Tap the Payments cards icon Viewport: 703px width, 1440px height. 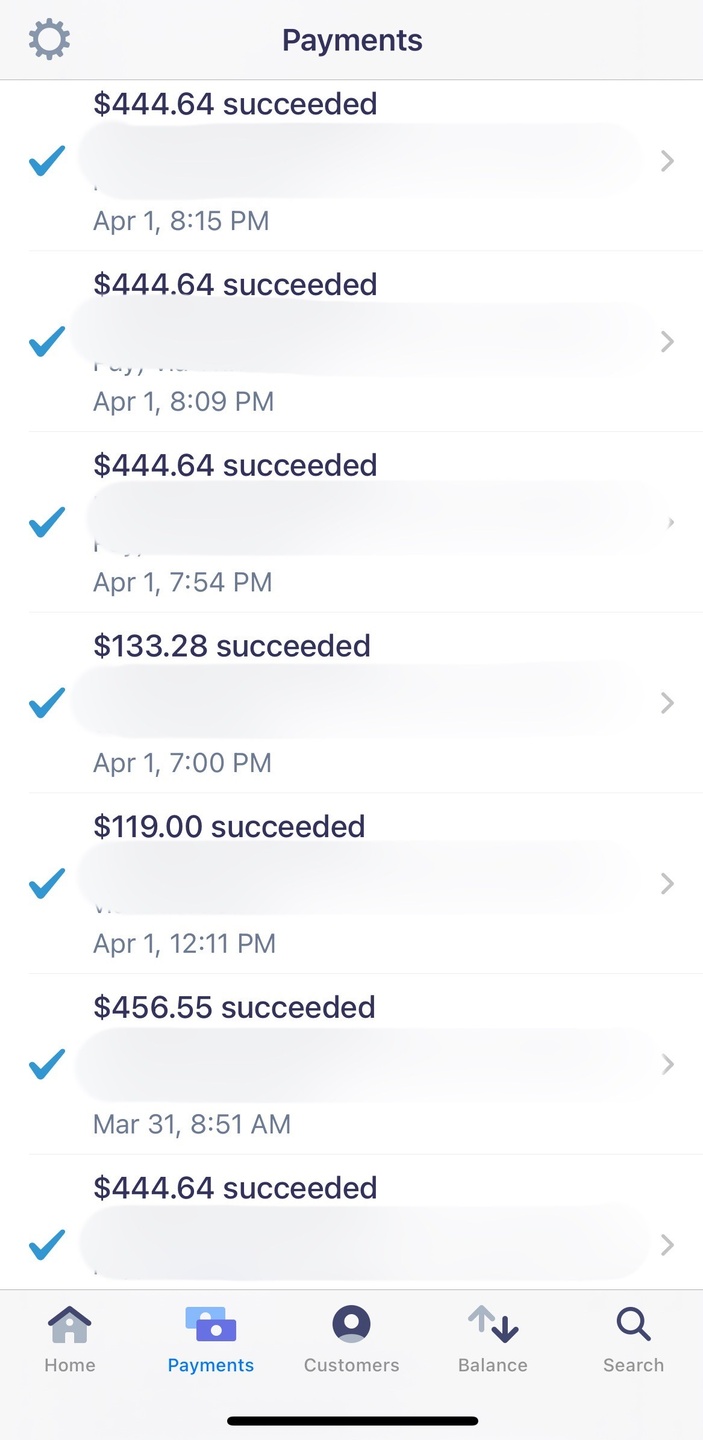coord(211,1325)
